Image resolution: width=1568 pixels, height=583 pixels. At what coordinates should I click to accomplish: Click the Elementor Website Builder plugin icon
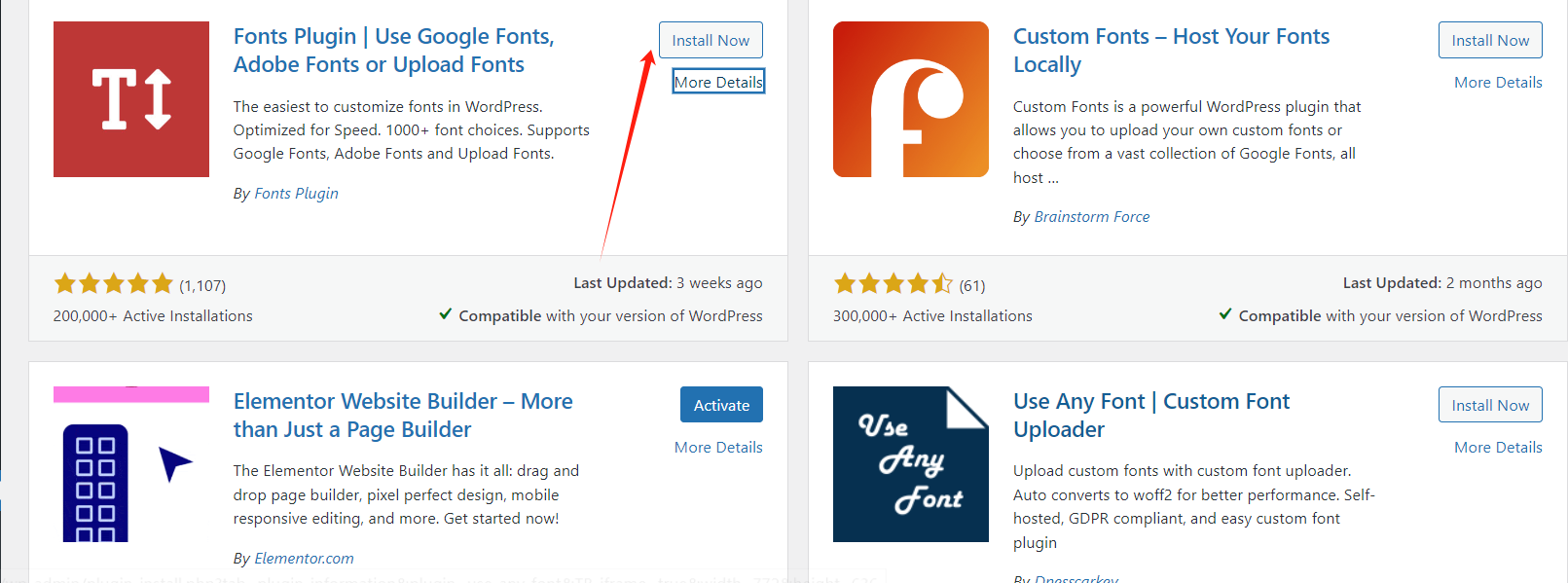coord(131,463)
